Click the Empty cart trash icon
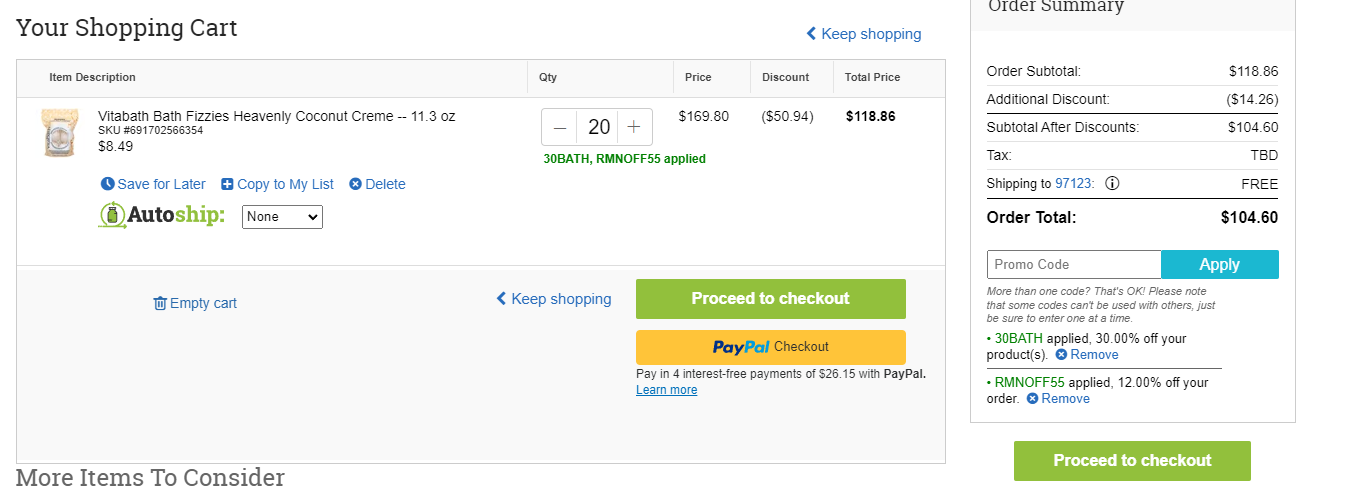Screen dimensions: 1351x494 (160, 303)
